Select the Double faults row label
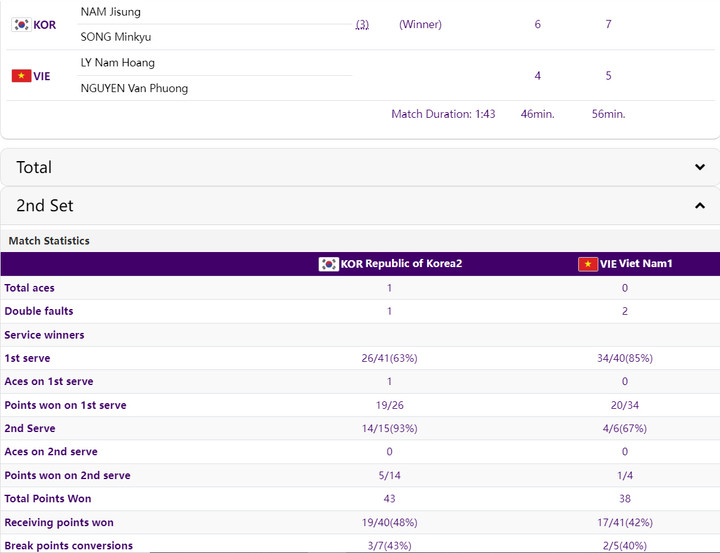This screenshot has height=553, width=720. (x=39, y=311)
